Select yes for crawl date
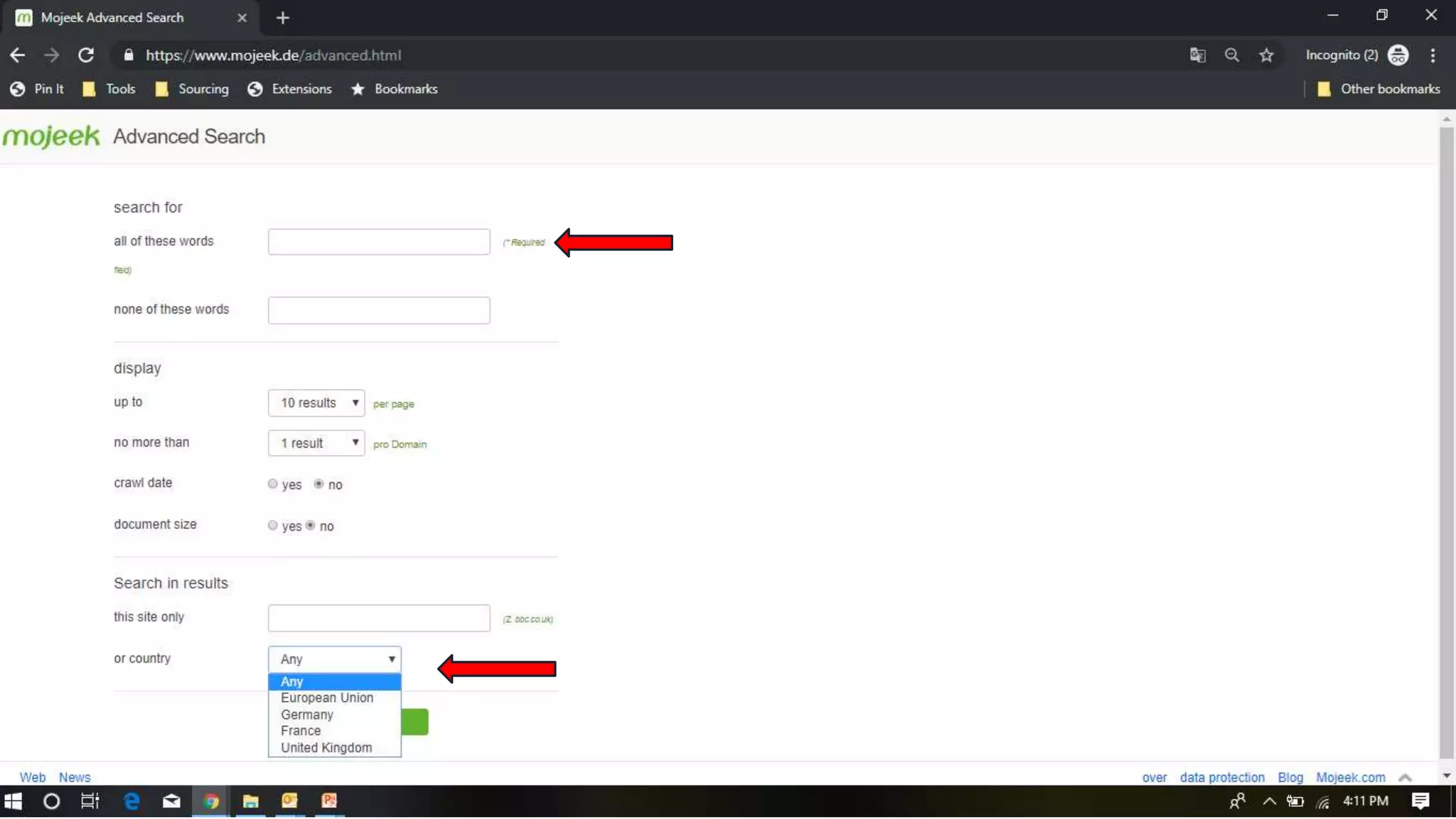This screenshot has width=1456, height=819. pos(273,484)
